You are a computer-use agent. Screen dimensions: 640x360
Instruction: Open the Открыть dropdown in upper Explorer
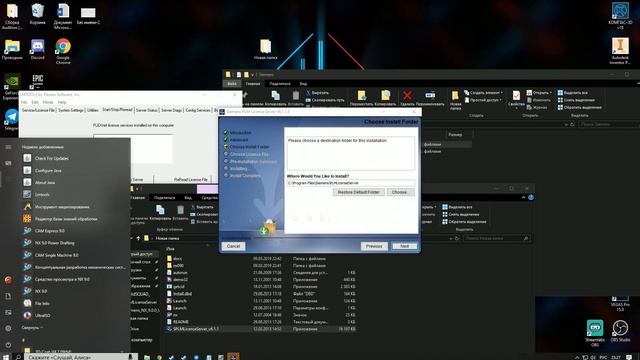(538, 93)
